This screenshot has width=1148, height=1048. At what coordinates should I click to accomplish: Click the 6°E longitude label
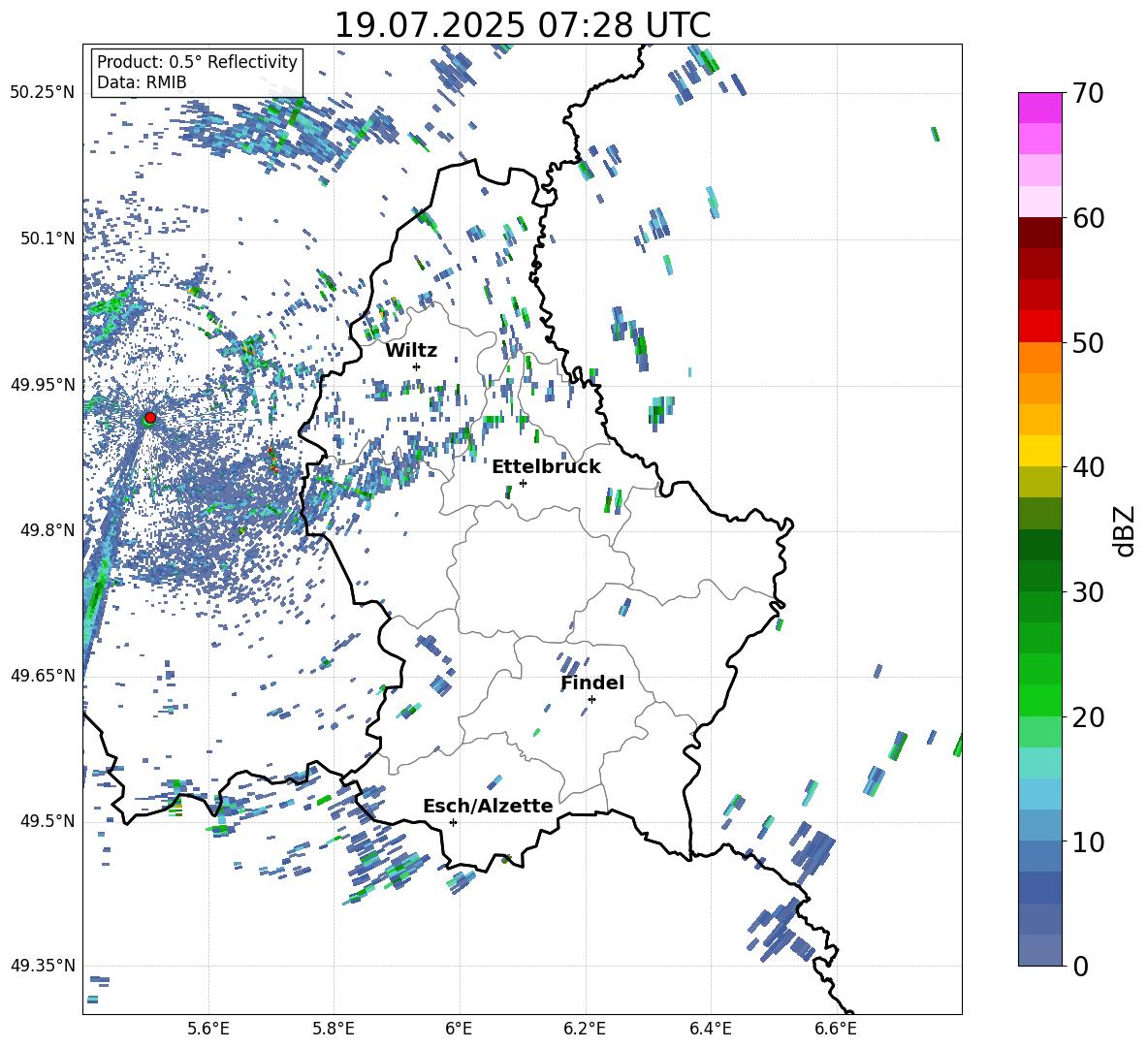[459, 1029]
